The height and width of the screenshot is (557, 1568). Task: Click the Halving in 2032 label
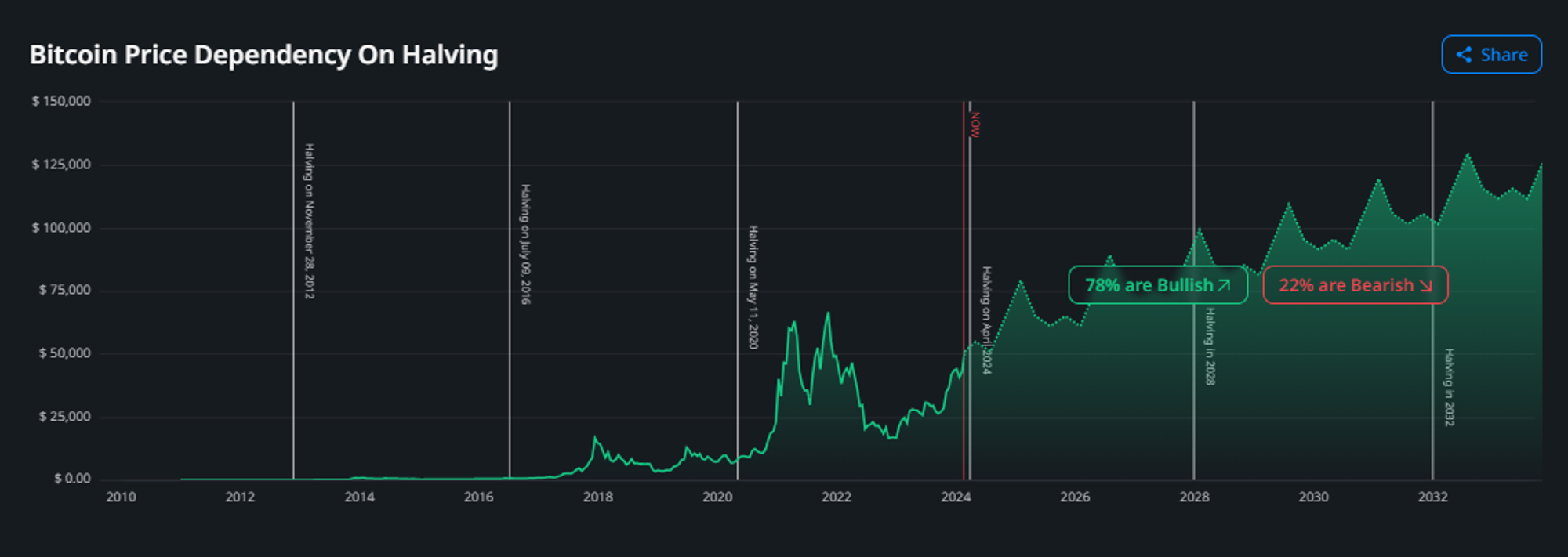[1449, 387]
